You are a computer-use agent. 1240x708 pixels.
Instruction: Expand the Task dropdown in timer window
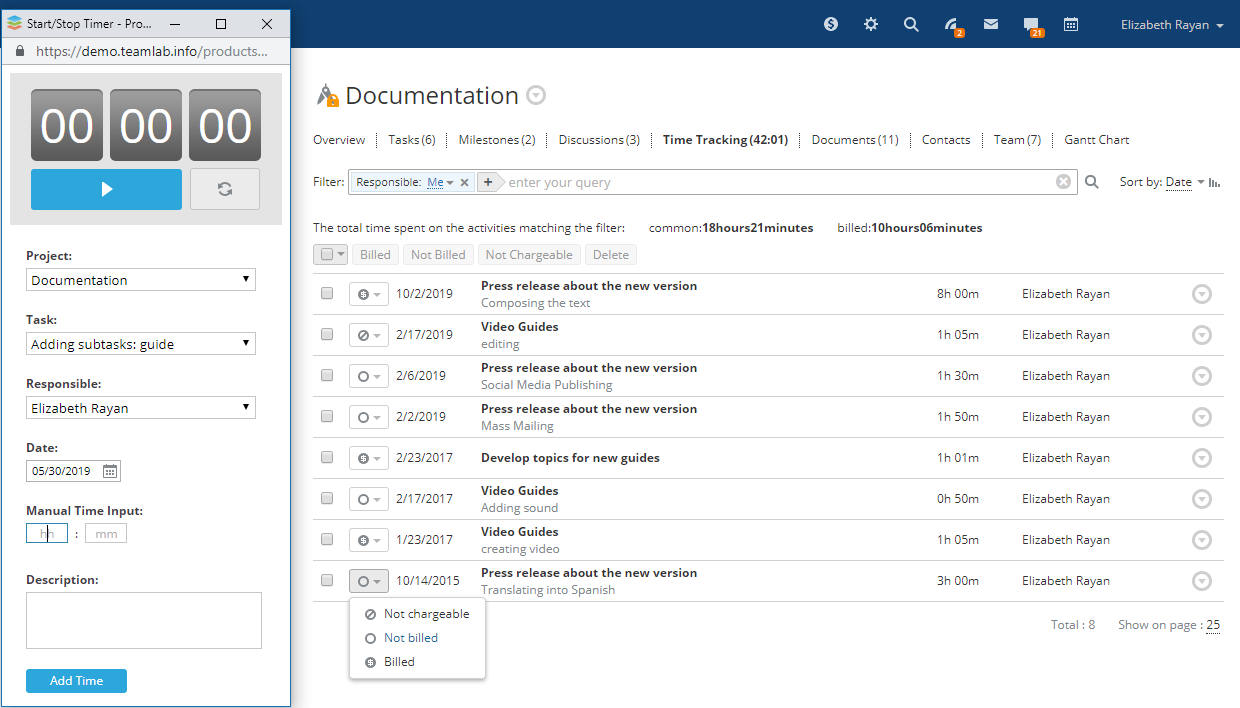(x=141, y=344)
